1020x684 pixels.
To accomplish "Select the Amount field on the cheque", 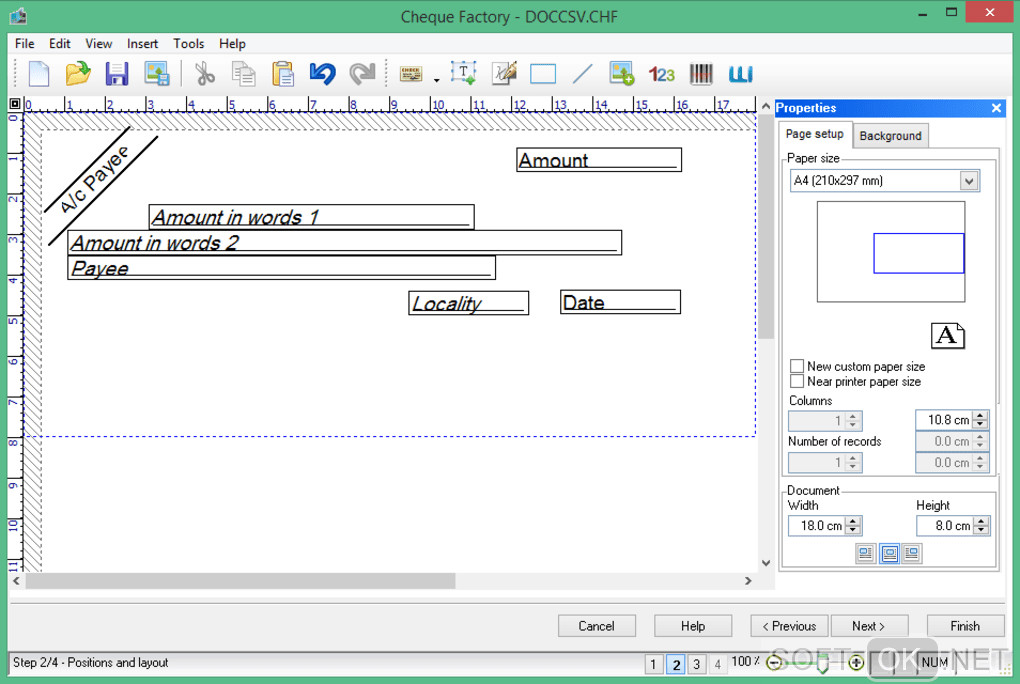I will [599, 160].
